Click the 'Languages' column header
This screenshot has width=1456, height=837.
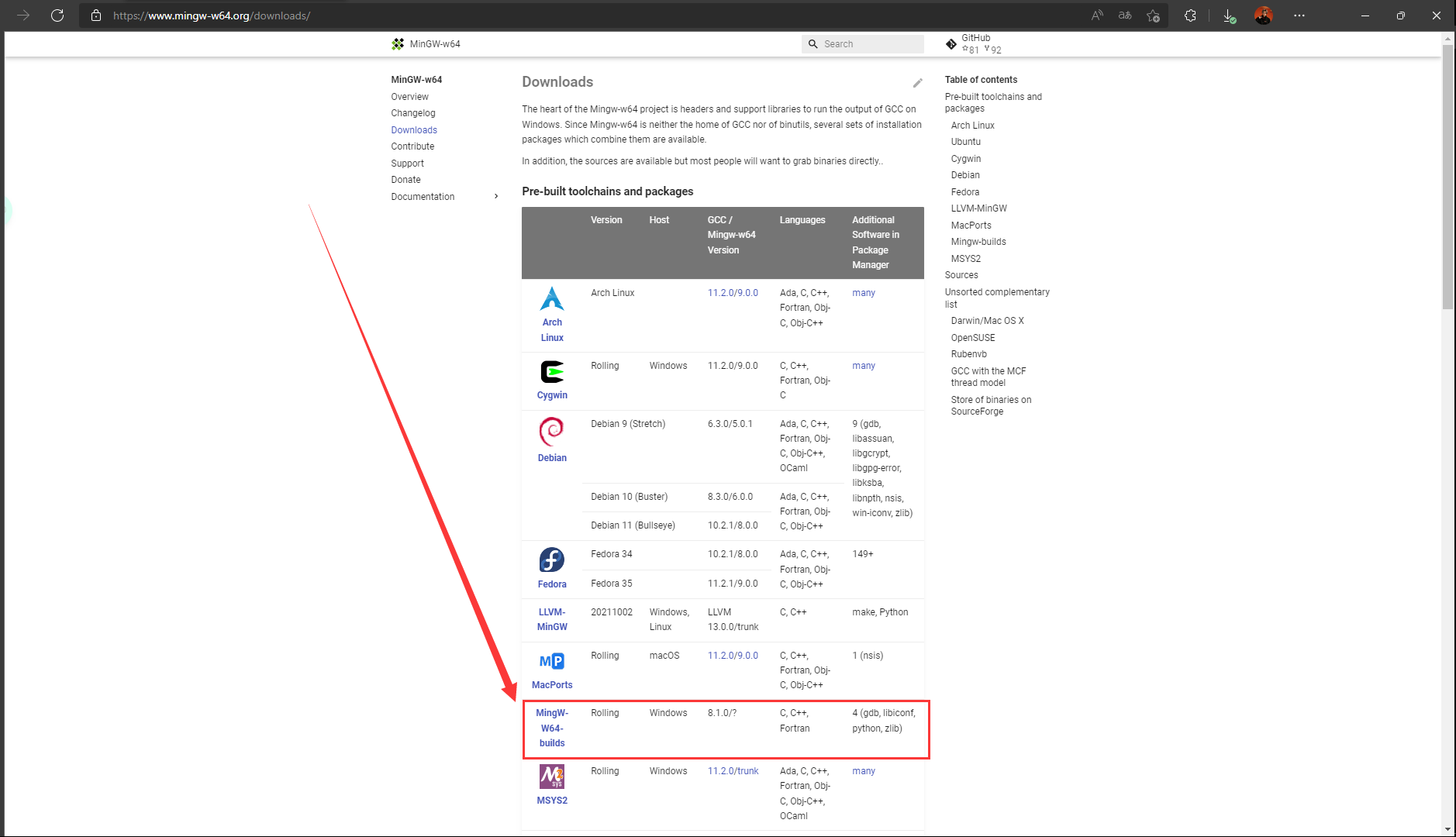pos(802,220)
